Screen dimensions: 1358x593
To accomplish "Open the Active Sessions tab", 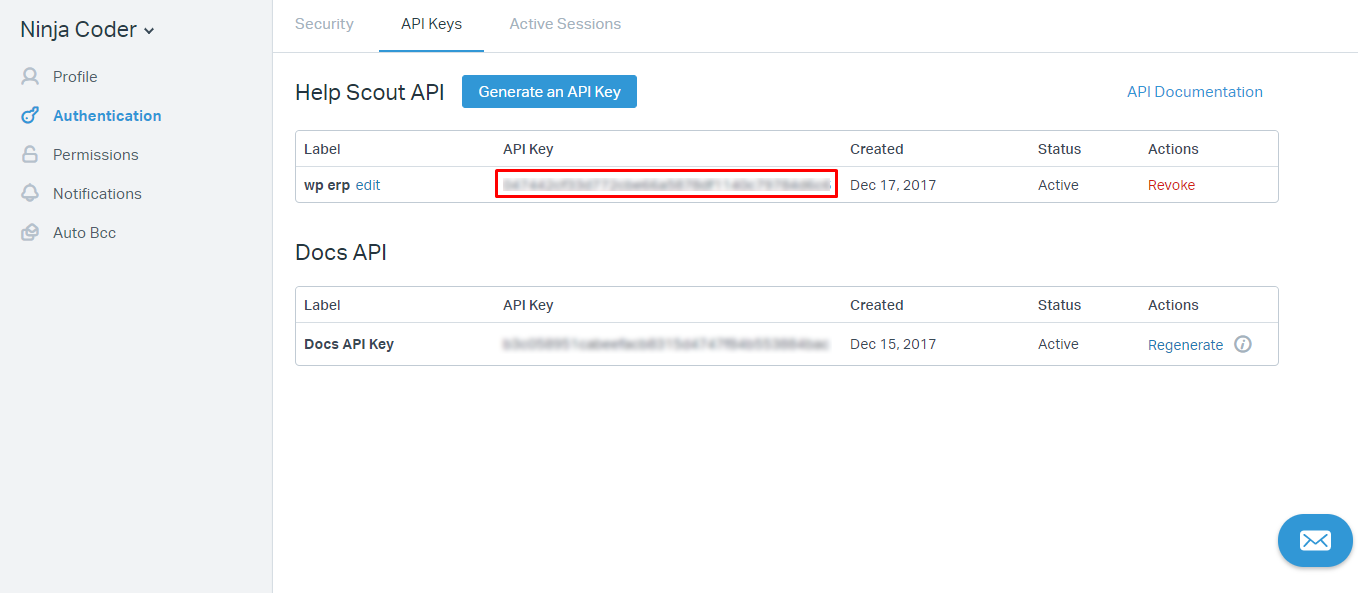I will click(x=565, y=24).
